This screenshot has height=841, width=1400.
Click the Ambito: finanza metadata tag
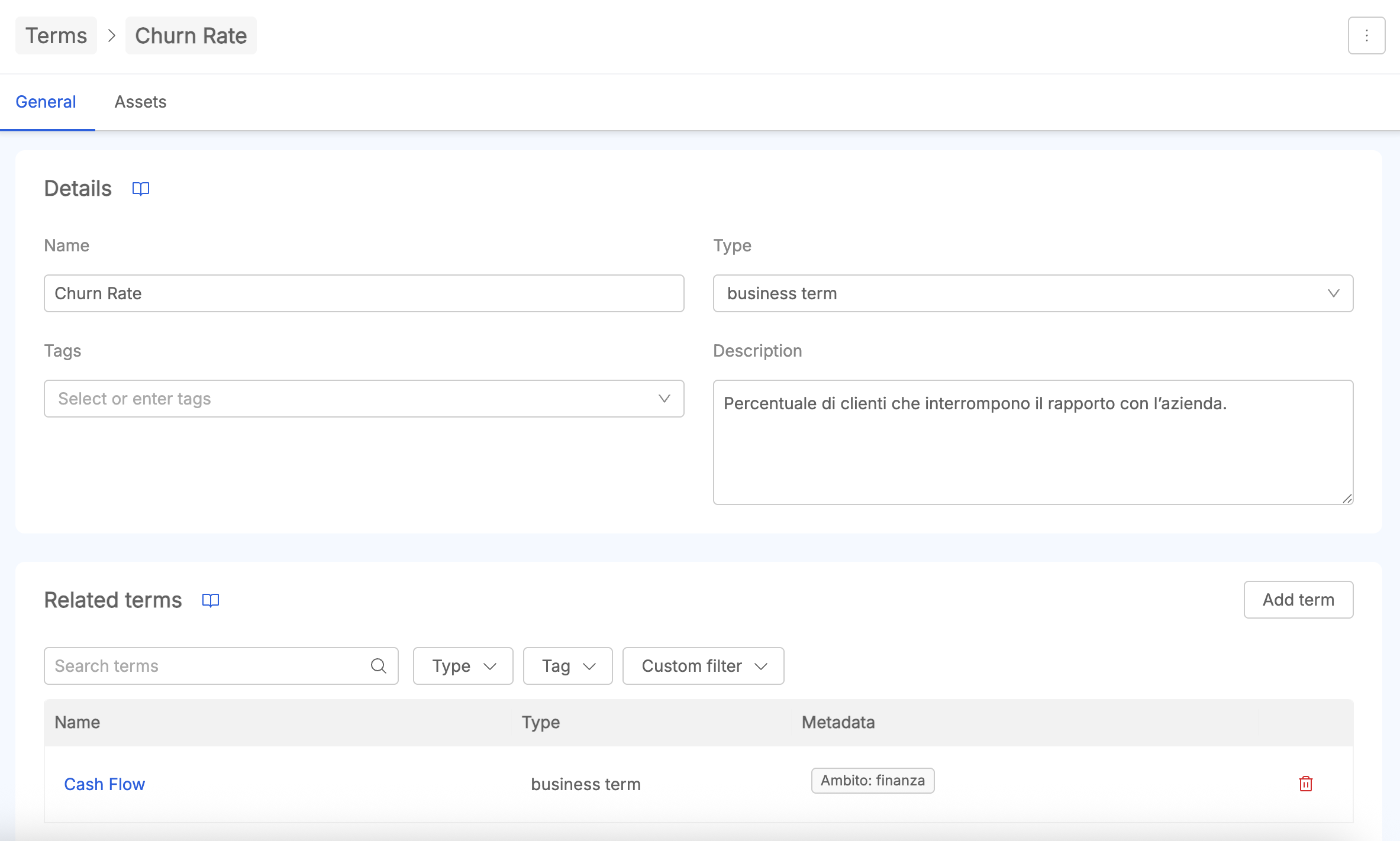(873, 781)
